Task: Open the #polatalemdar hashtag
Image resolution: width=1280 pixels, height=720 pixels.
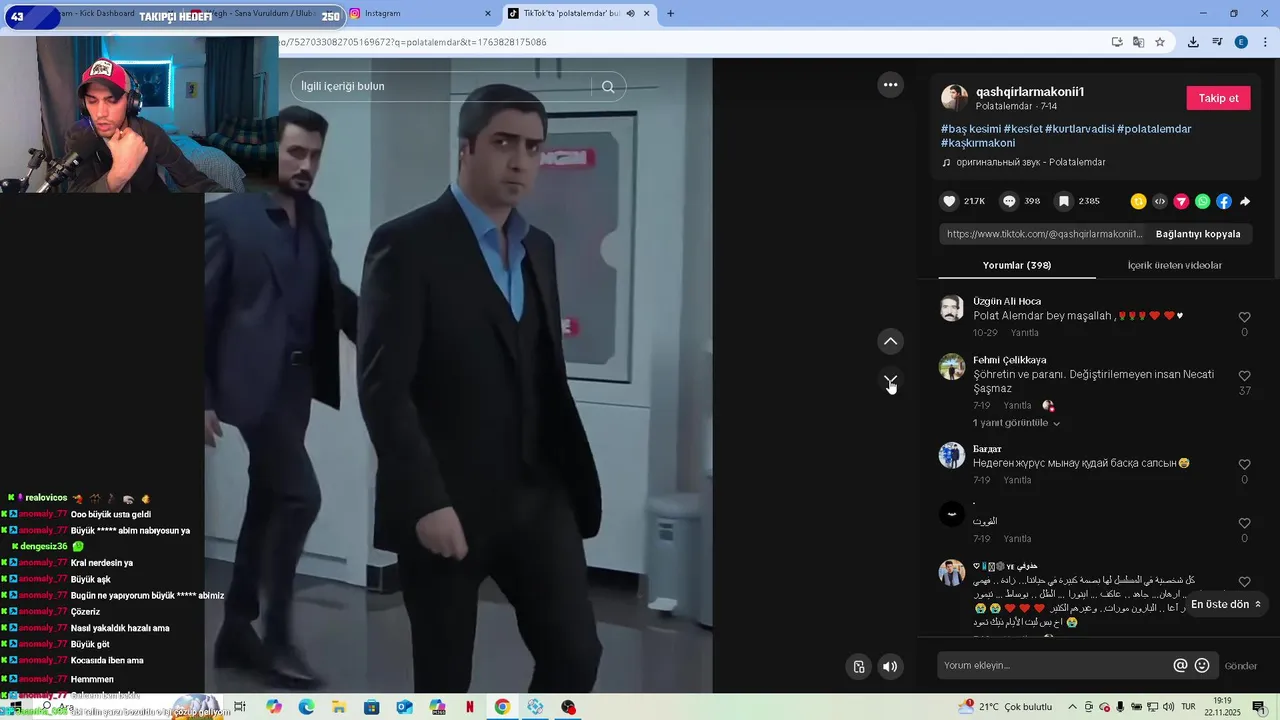Action: [x=1154, y=129]
